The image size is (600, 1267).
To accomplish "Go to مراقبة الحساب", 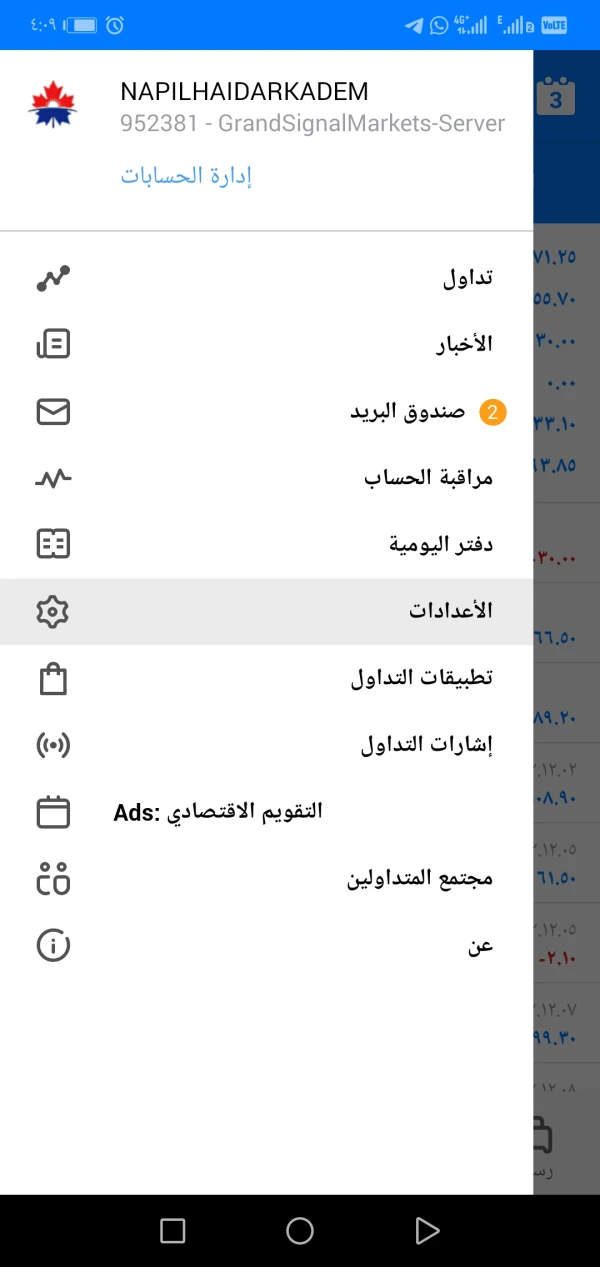I will [428, 478].
